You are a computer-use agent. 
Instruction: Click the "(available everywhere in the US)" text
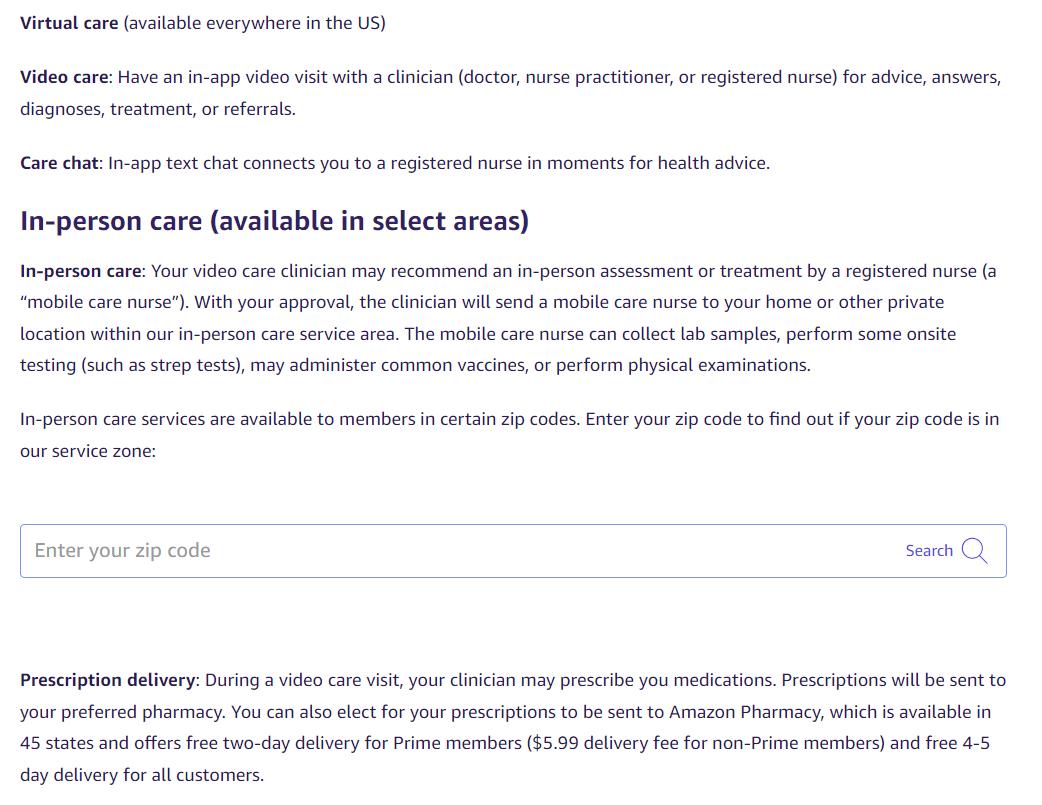point(254,23)
